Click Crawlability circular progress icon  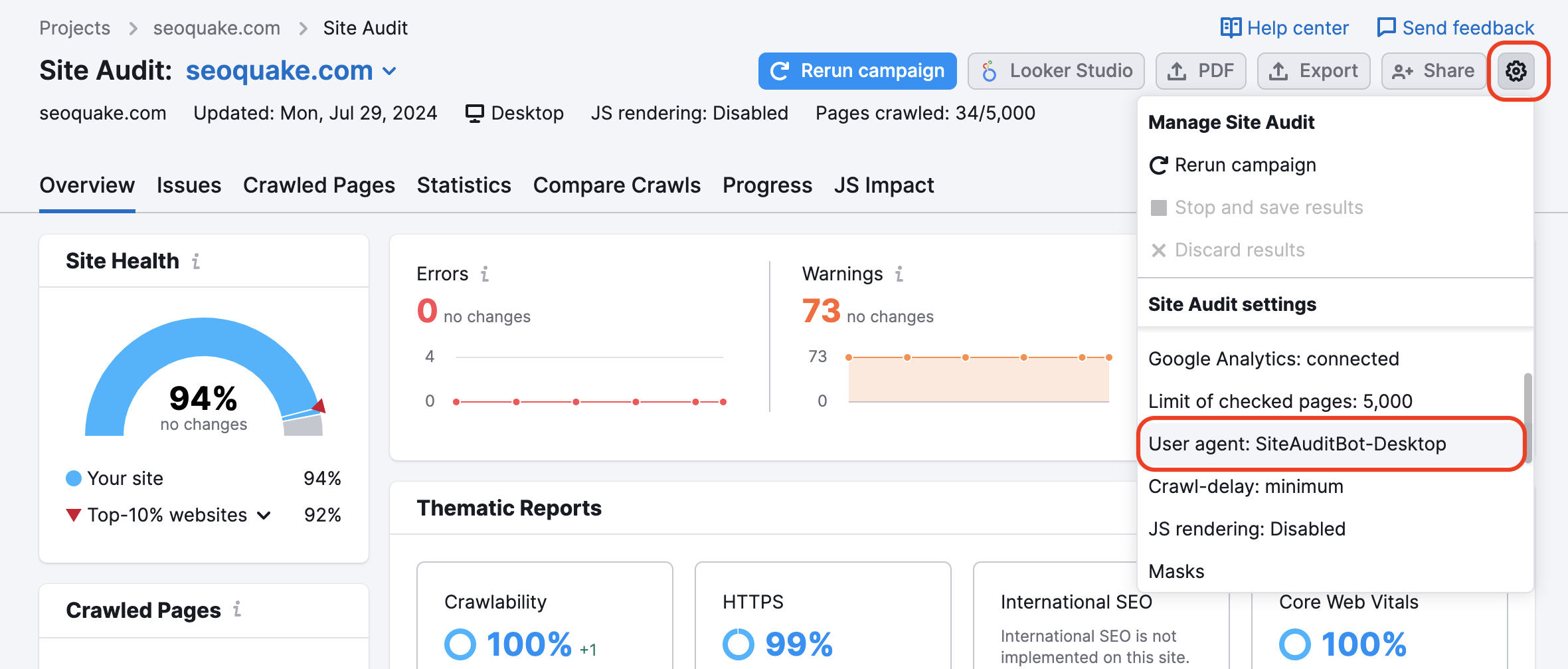(460, 644)
